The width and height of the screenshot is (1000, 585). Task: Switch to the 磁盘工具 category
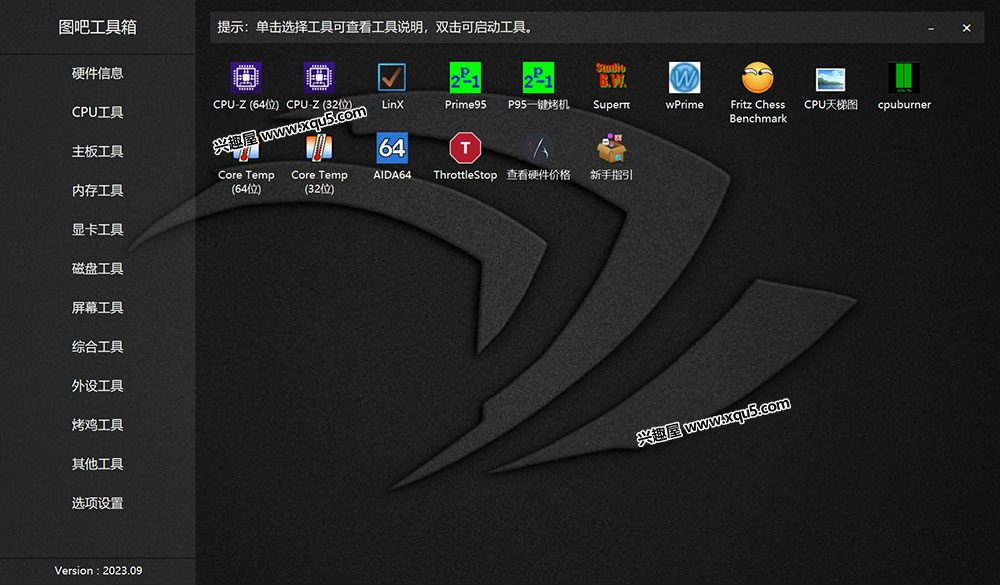click(x=98, y=269)
